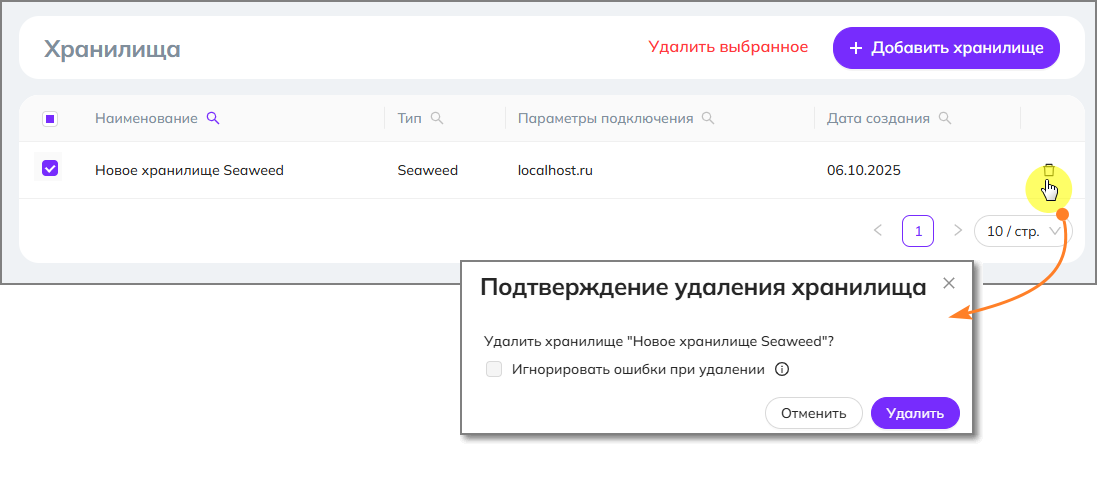Click the Наименование column header
This screenshot has width=1097, height=491.
pos(146,118)
